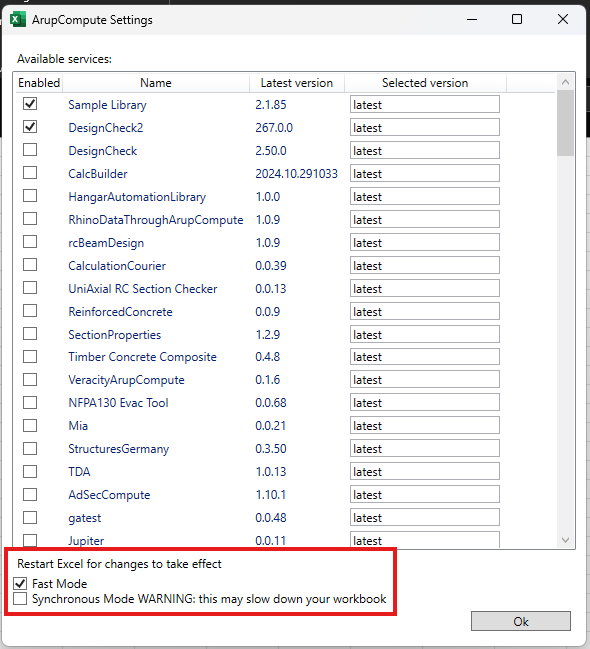Click version 1.10.1 of AdSecCompute
The width and height of the screenshot is (590, 649).
270,495
